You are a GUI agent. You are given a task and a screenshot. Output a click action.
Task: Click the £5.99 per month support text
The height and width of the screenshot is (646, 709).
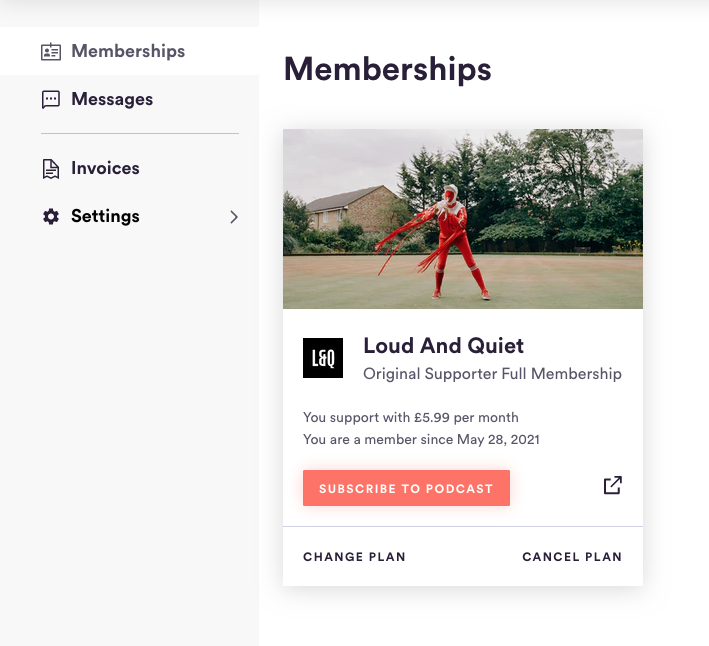pyautogui.click(x=411, y=417)
